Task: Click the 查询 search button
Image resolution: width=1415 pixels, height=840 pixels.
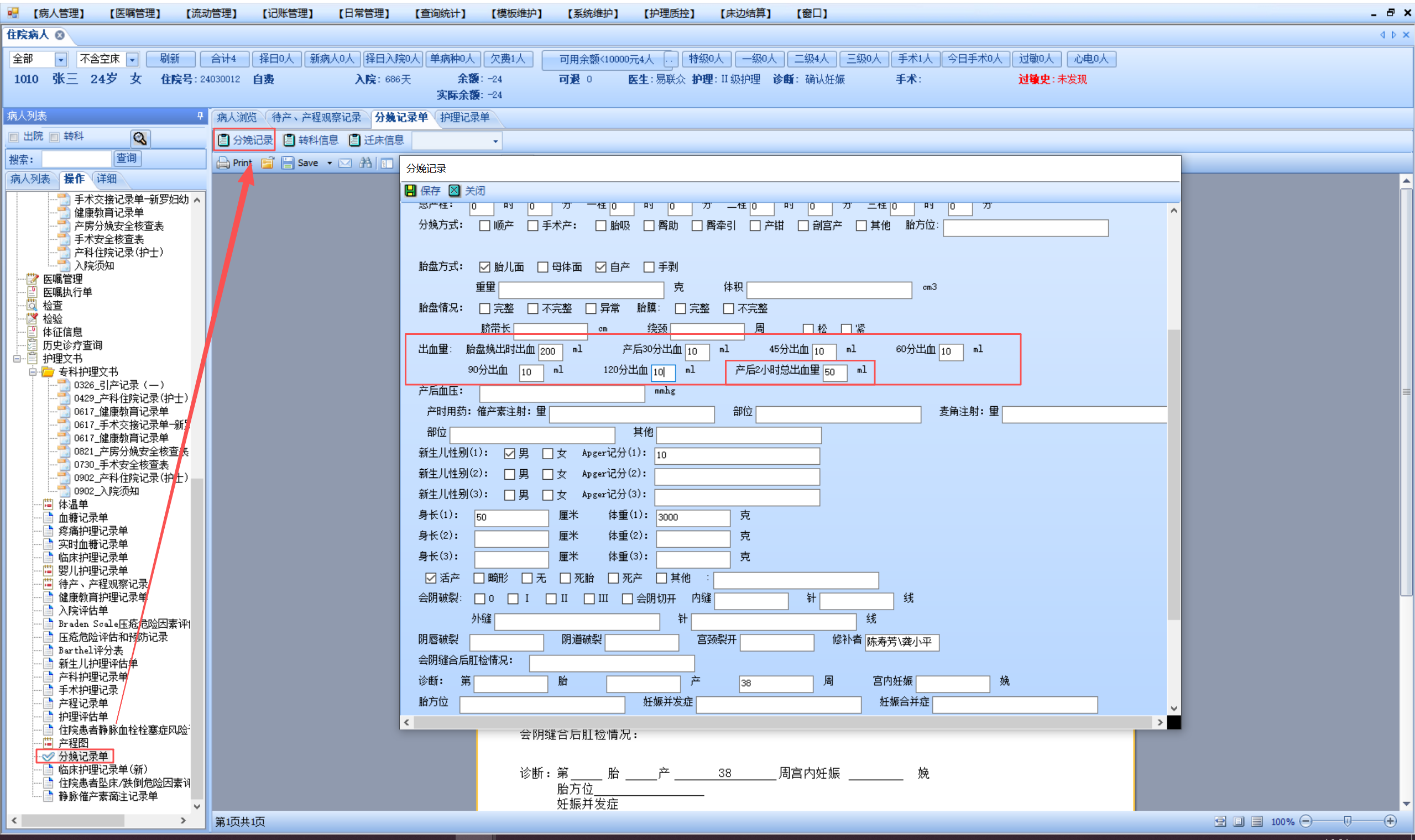Action: [x=127, y=159]
